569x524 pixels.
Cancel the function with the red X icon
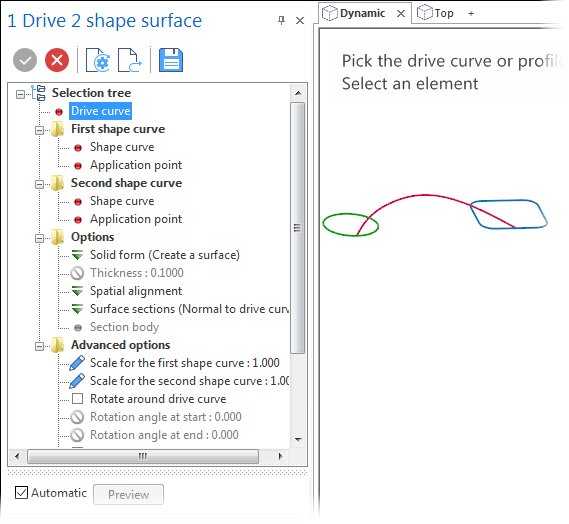[57, 60]
